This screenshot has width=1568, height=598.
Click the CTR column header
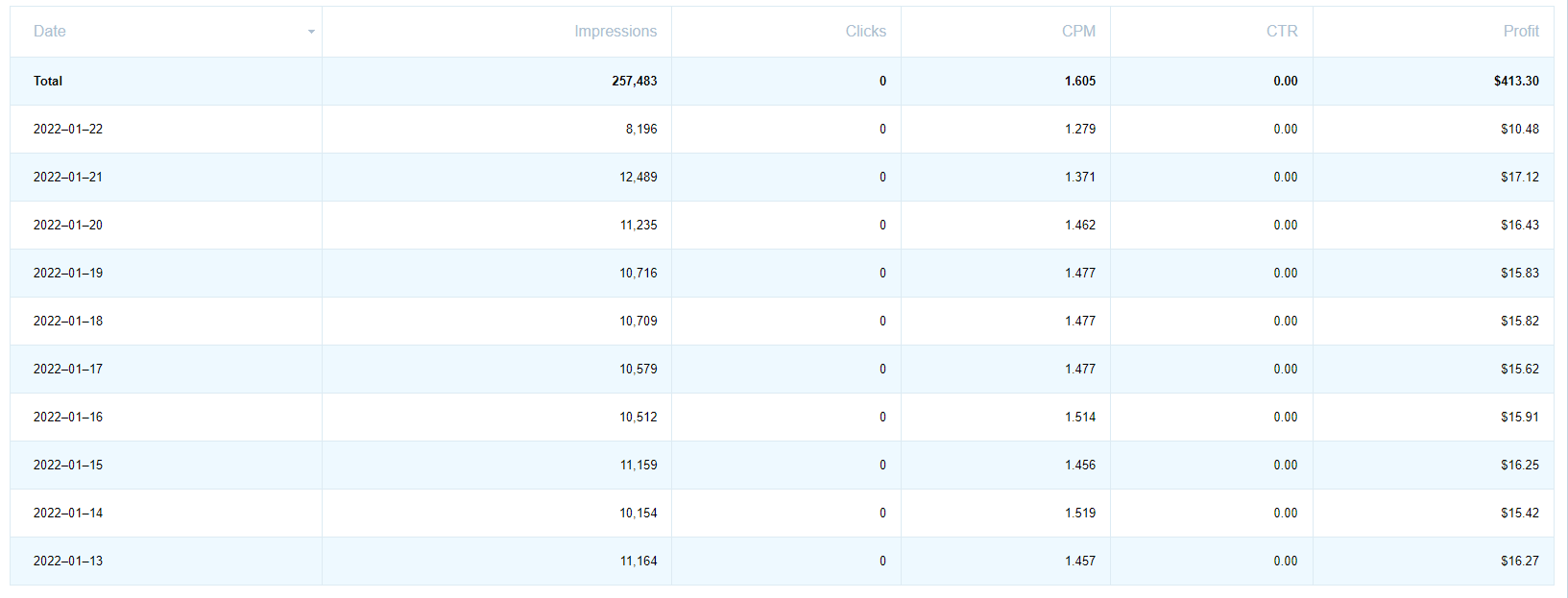coord(1282,32)
